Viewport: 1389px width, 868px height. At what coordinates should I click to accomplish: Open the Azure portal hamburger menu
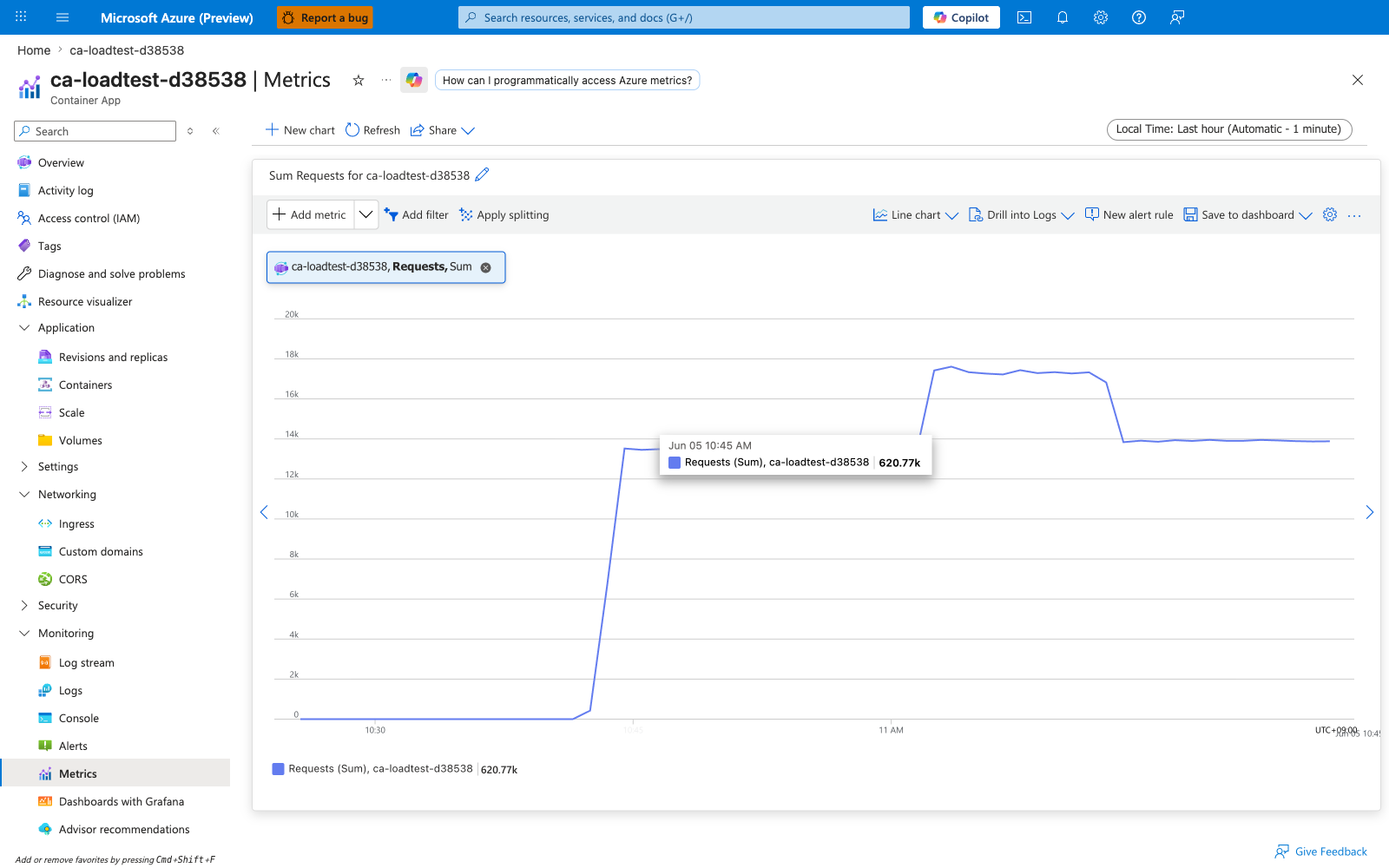(x=62, y=17)
